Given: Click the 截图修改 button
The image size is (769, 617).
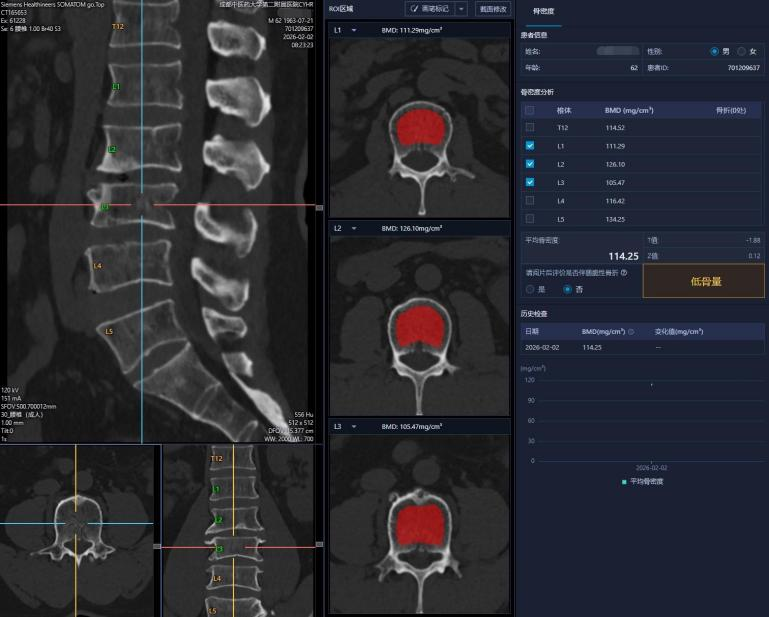Looking at the screenshot, I should pyautogui.click(x=492, y=9).
